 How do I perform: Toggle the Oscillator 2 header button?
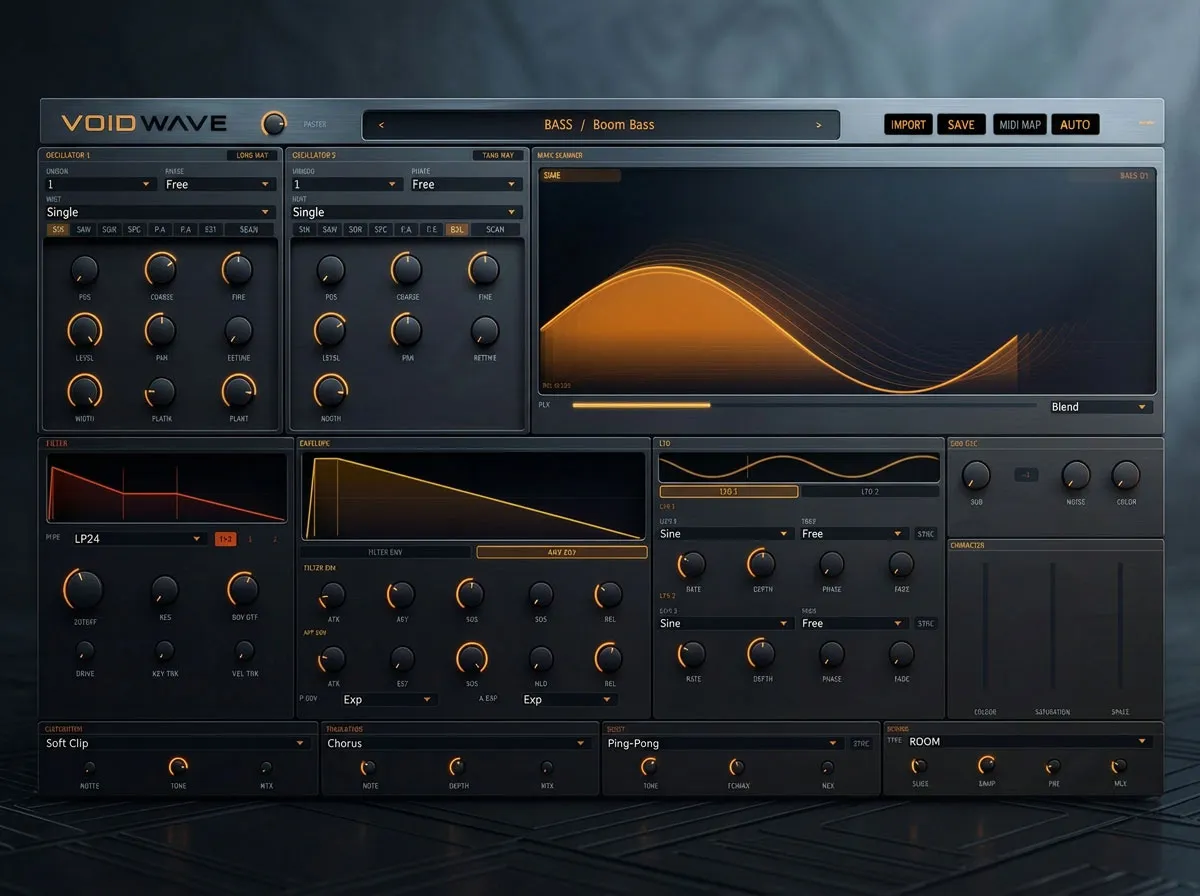pos(498,155)
